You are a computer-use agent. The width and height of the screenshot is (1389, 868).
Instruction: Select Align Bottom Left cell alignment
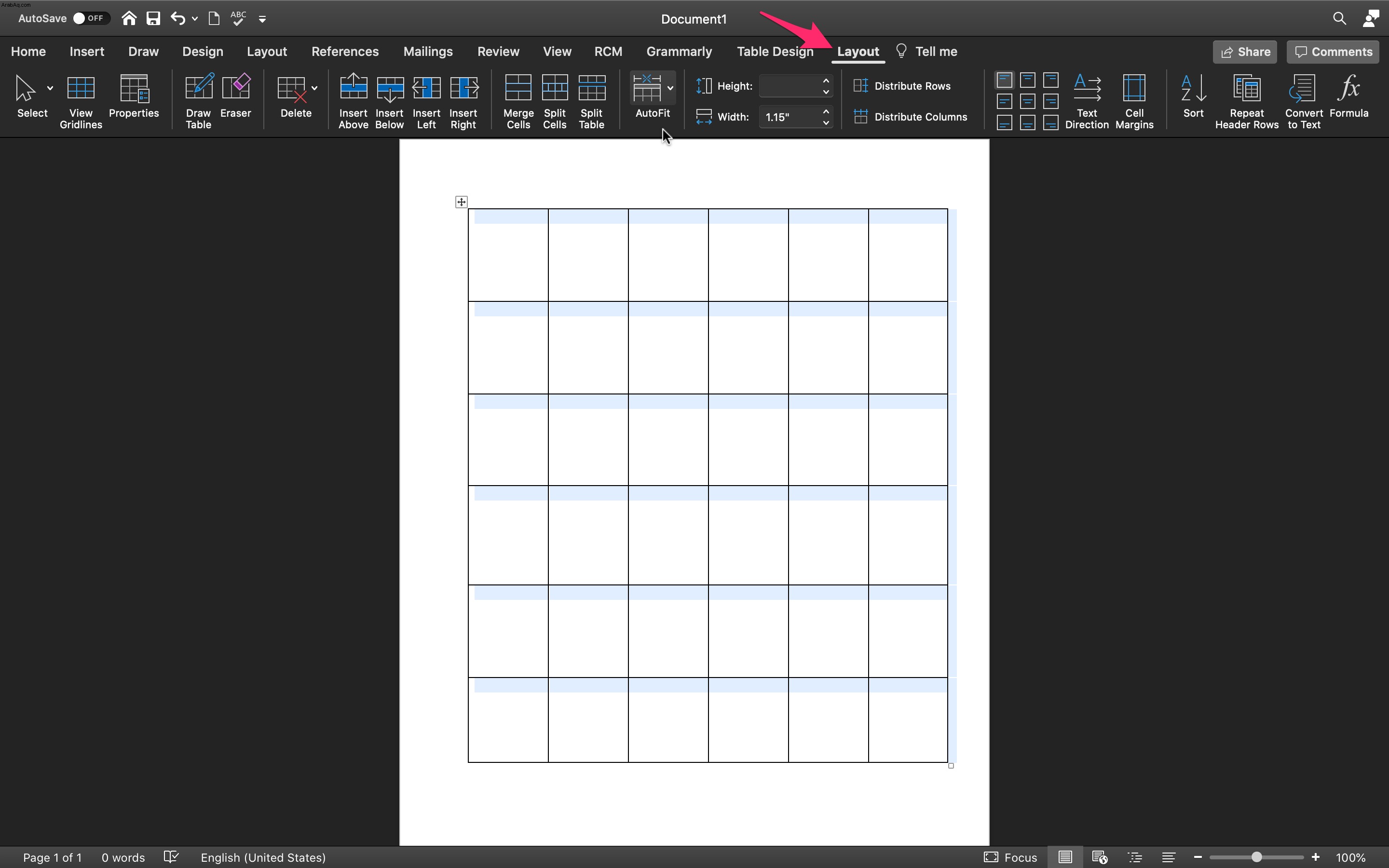click(1005, 123)
